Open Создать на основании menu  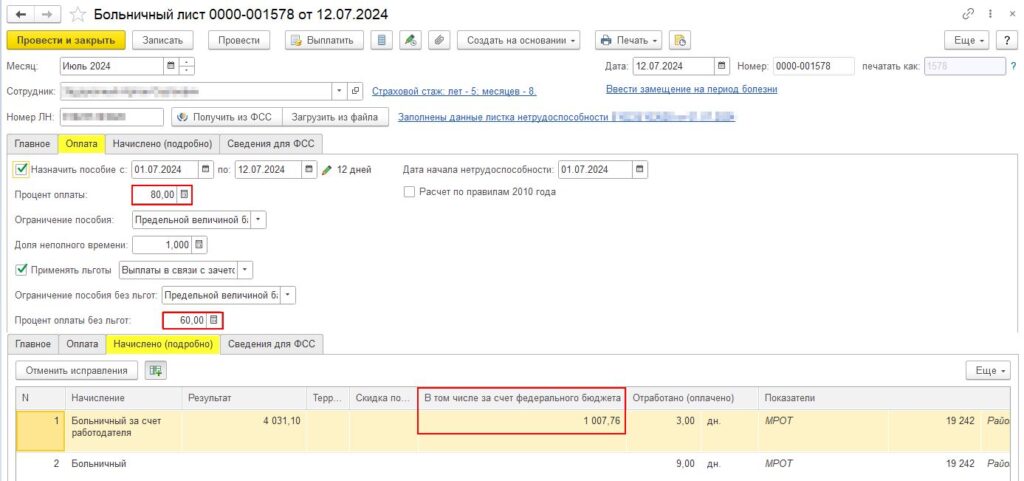click(519, 40)
